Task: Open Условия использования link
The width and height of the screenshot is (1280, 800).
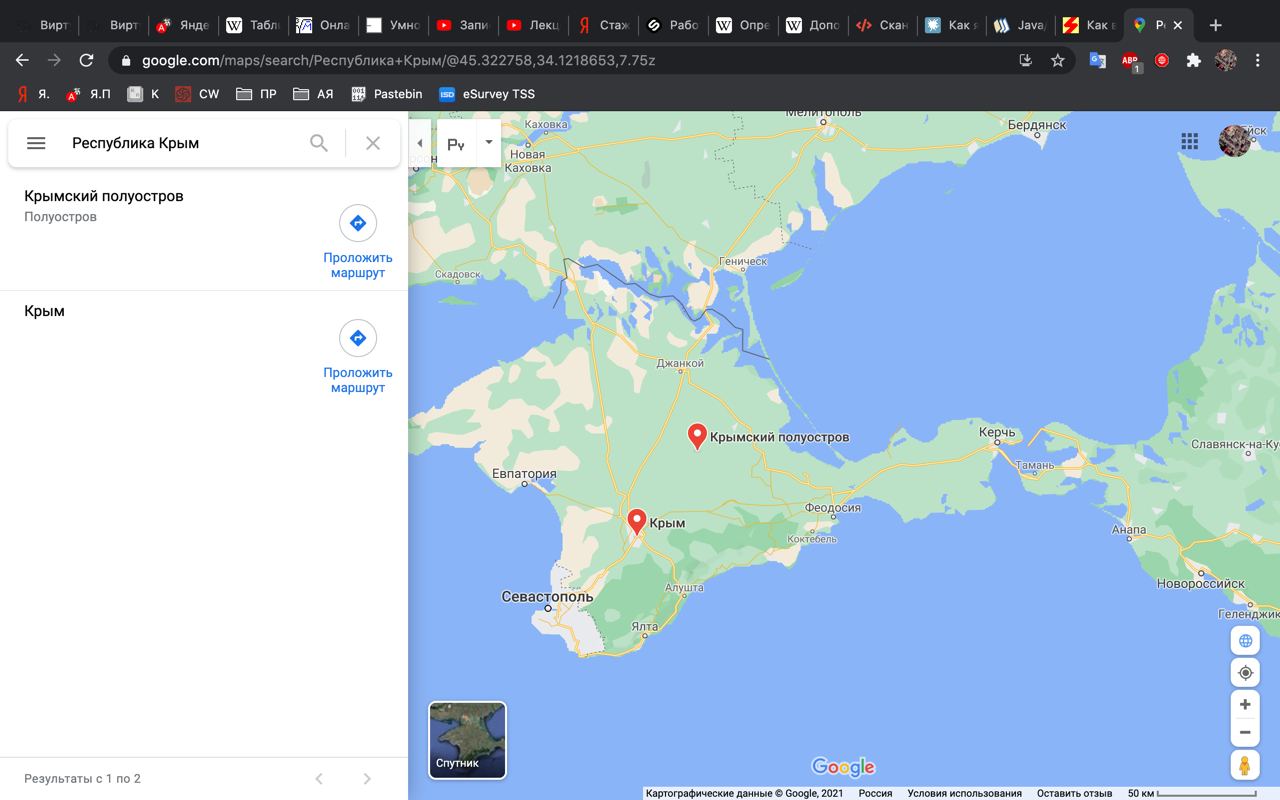Action: (x=964, y=793)
